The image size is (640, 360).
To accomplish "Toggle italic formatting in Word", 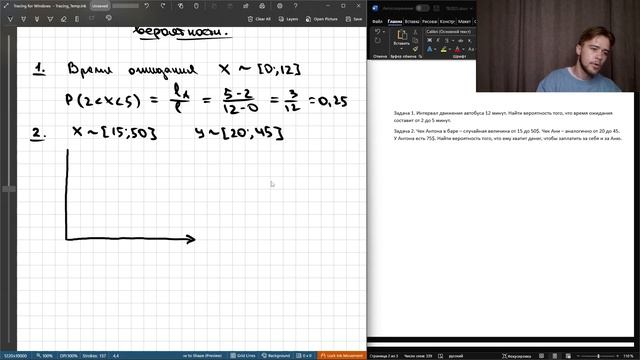I will [x=438, y=40].
